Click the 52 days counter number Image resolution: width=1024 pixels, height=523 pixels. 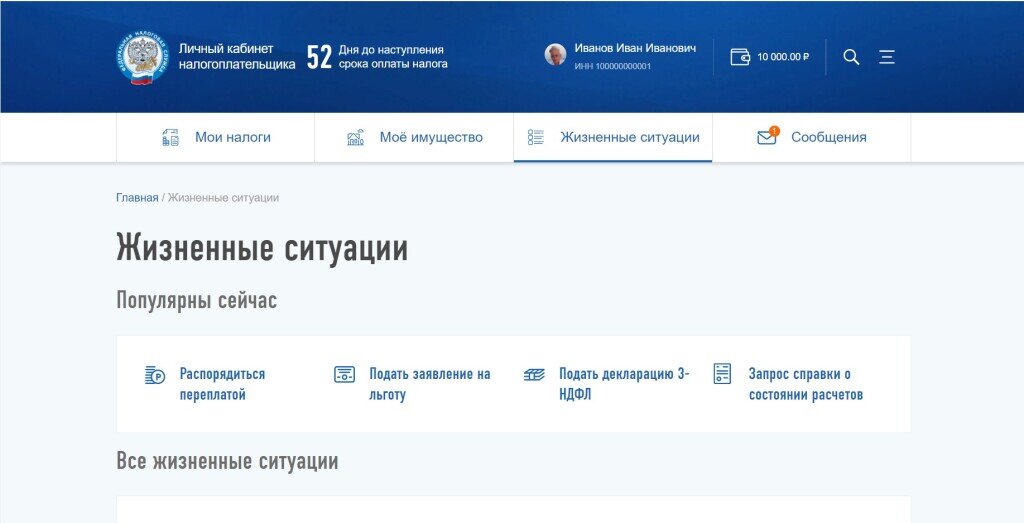[x=319, y=57]
